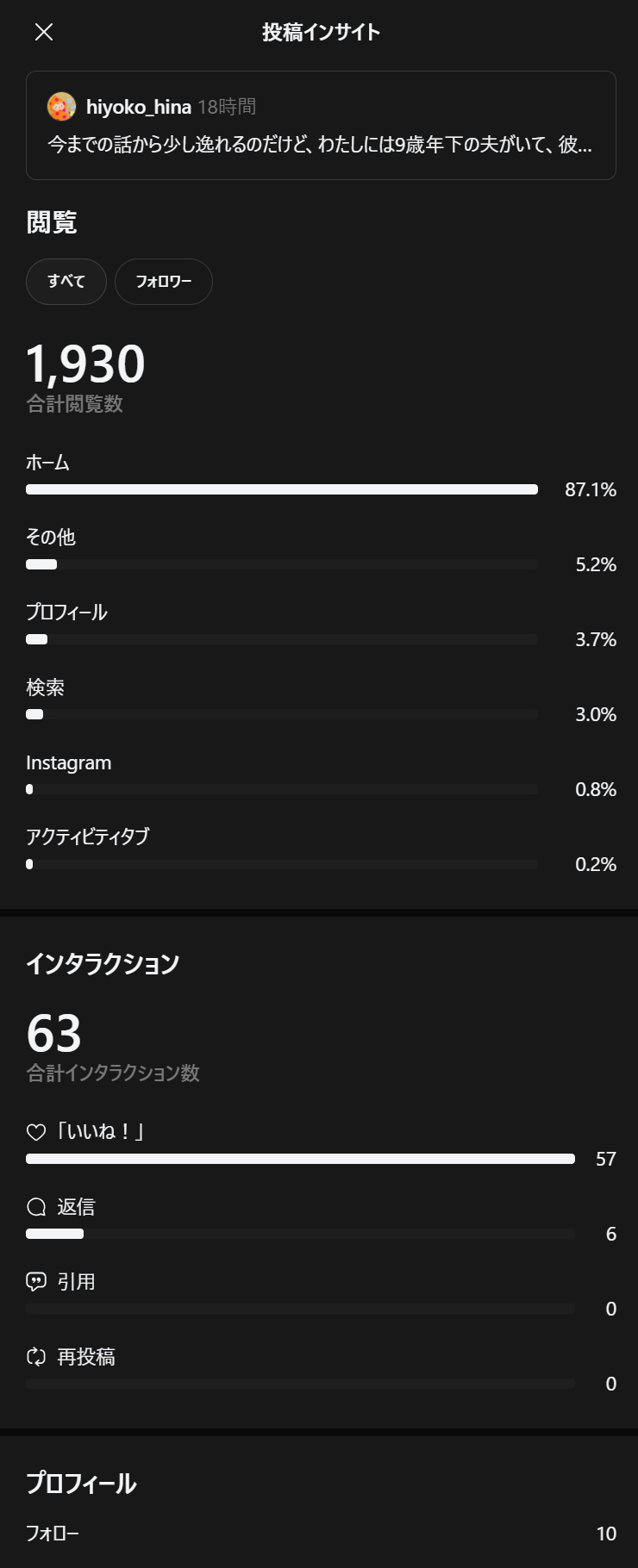Select the フォロワー filter tab

164,282
